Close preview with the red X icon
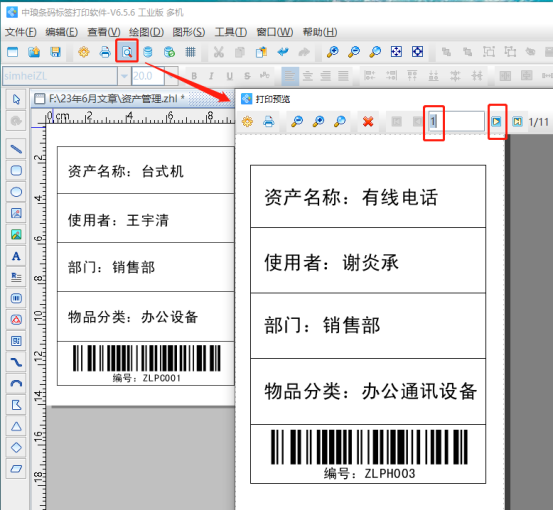The image size is (554, 511). click(368, 122)
